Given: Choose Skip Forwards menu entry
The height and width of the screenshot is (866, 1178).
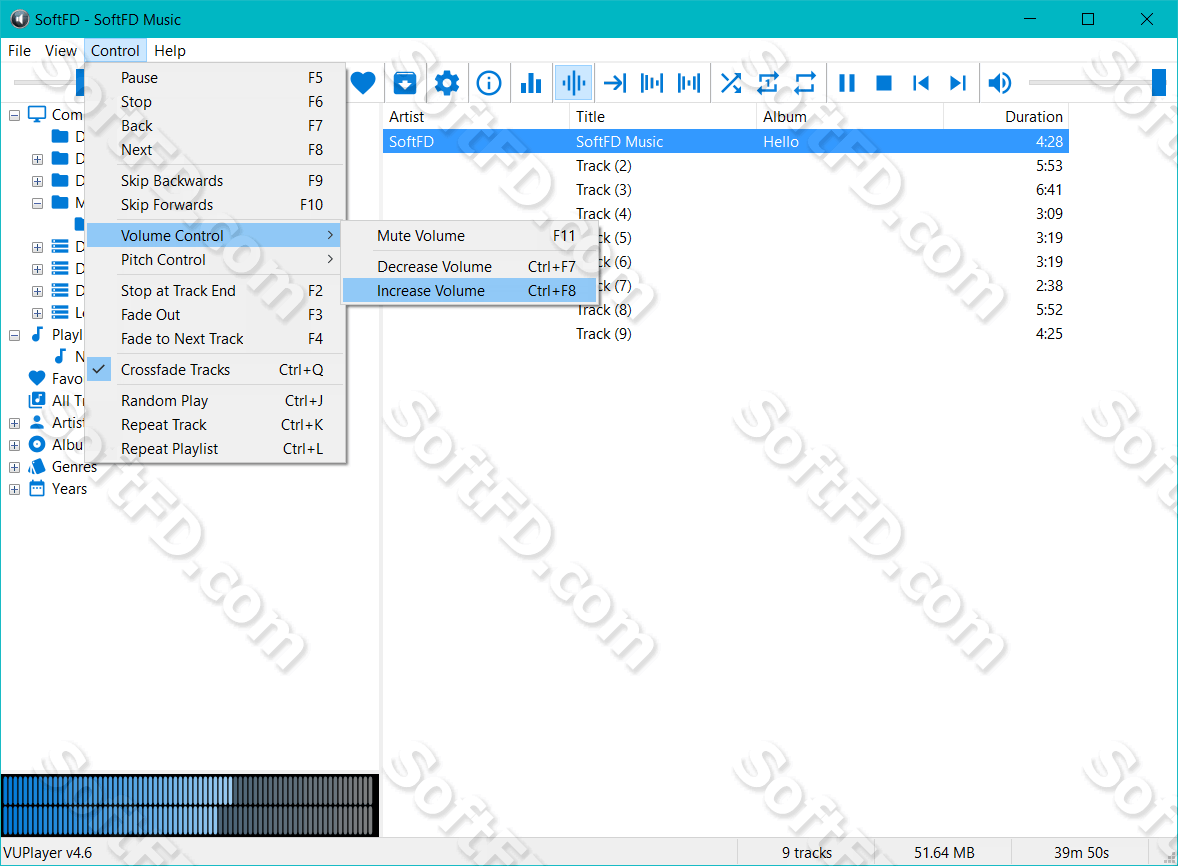Looking at the screenshot, I should [x=215, y=204].
